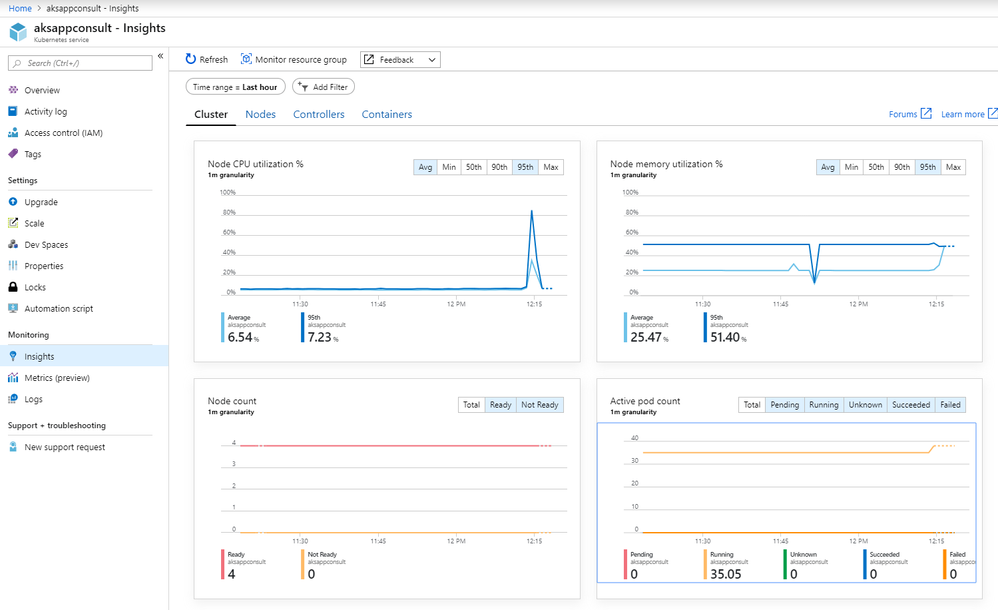Toggle 50th in Node memory utilization chart

(x=876, y=167)
